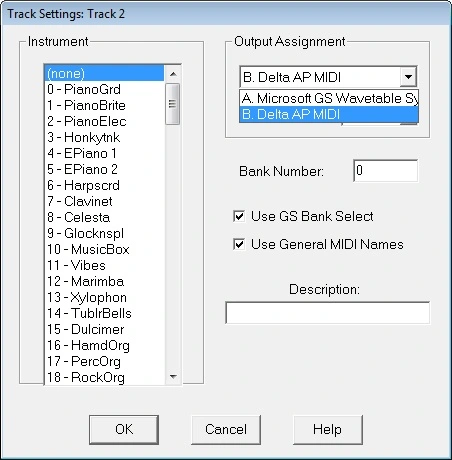
Task: Disable Use General MIDI Names checkbox
Action: (239, 244)
